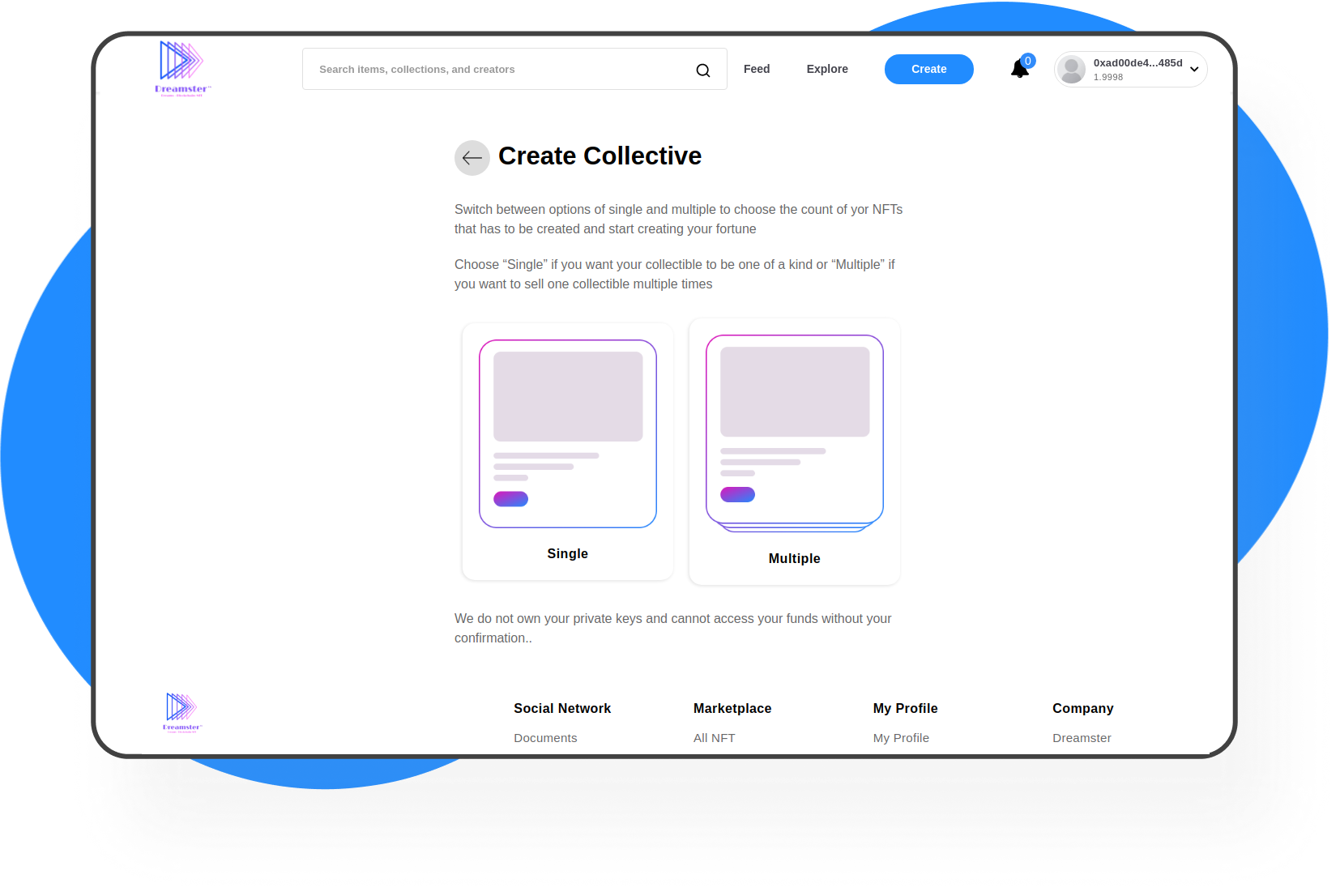Click the search magnifier icon
1340x896 pixels.
[x=703, y=70]
